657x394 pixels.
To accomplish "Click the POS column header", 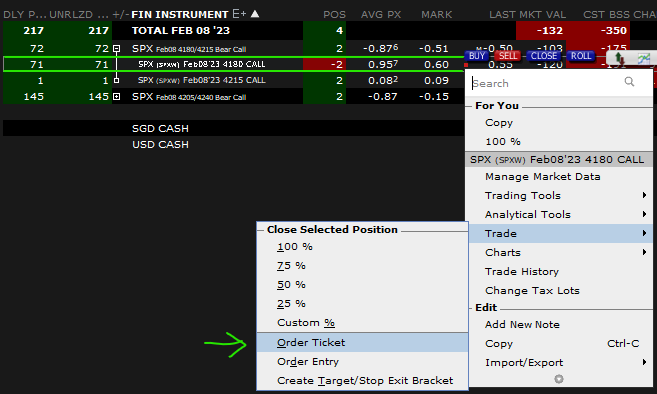I will (x=334, y=15).
